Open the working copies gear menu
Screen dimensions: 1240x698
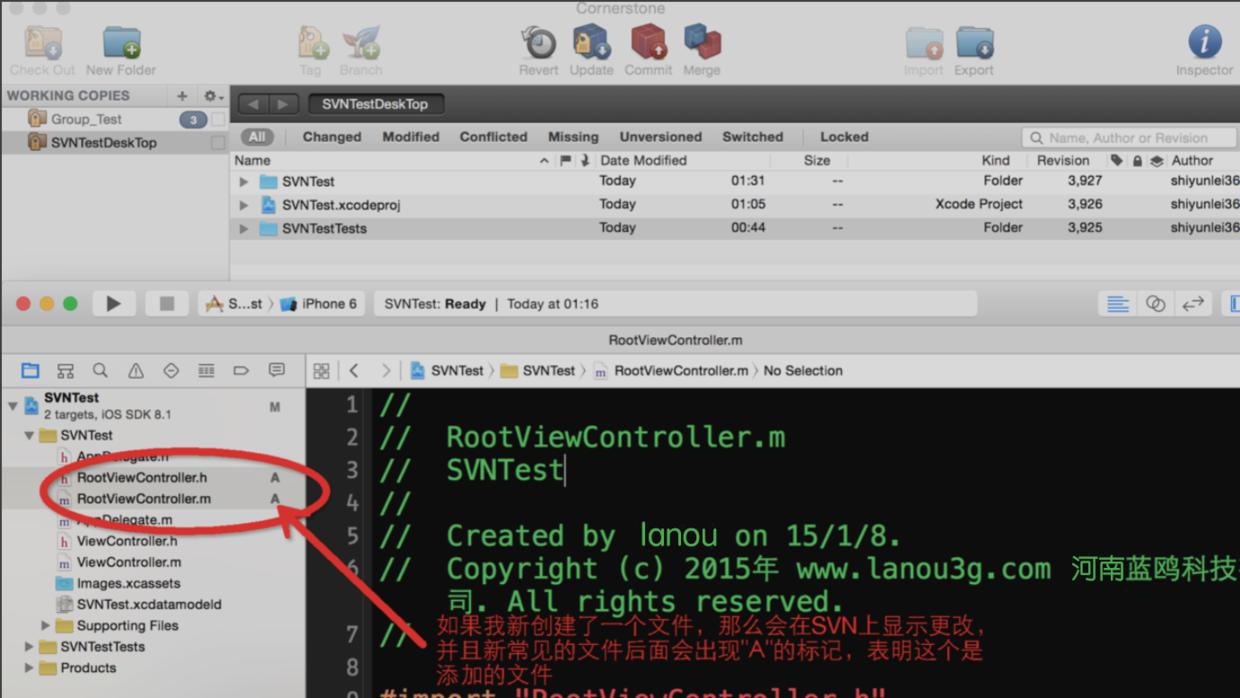coord(213,96)
